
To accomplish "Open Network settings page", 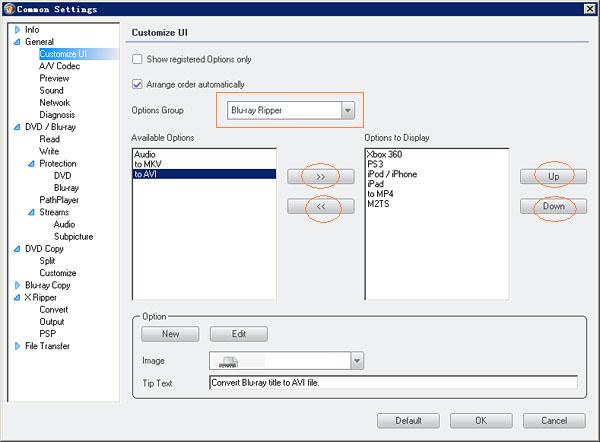I will [x=55, y=103].
